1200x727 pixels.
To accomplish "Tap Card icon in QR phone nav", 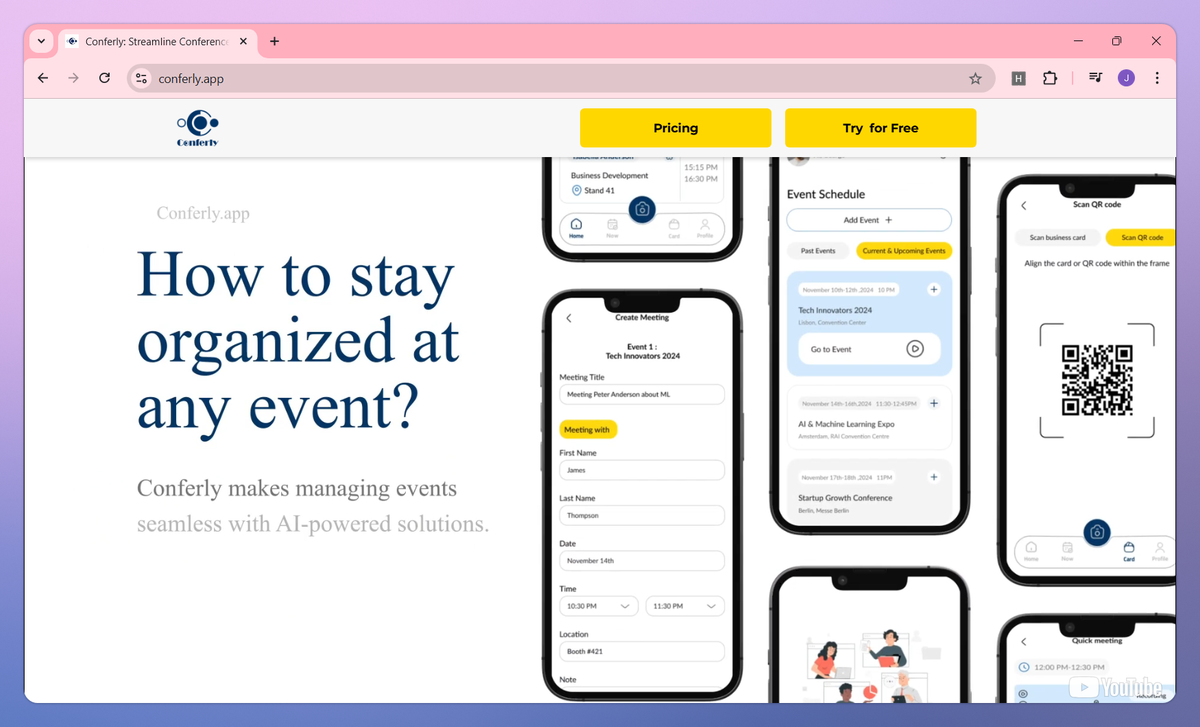I will pyautogui.click(x=1129, y=552).
